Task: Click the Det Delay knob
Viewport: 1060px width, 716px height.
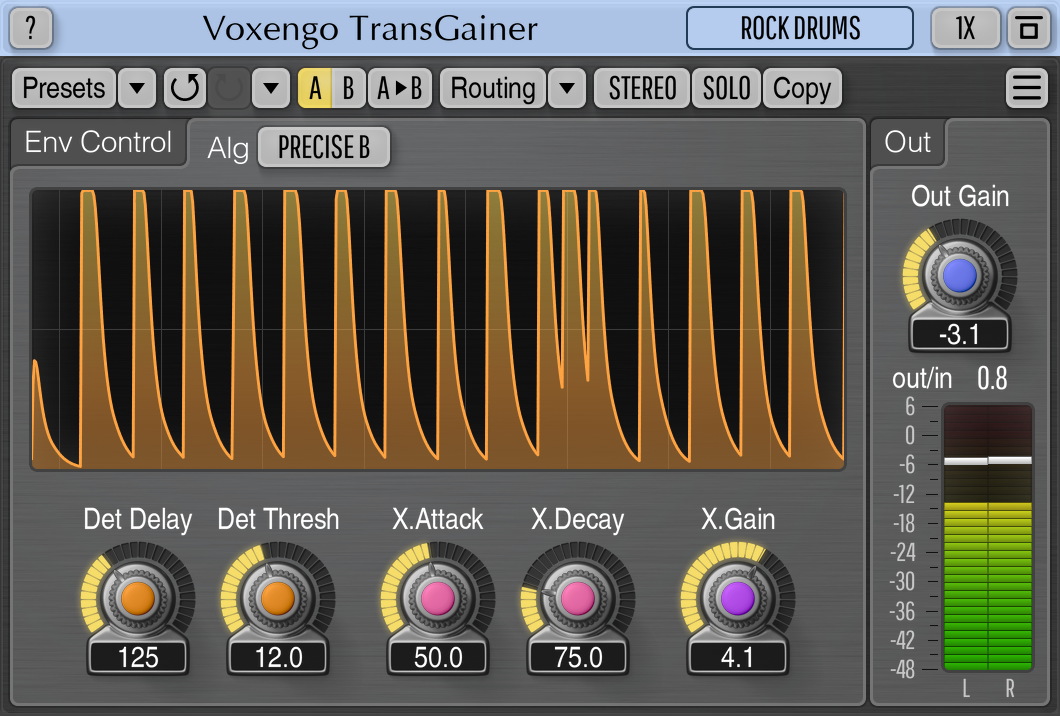Action: pos(136,593)
